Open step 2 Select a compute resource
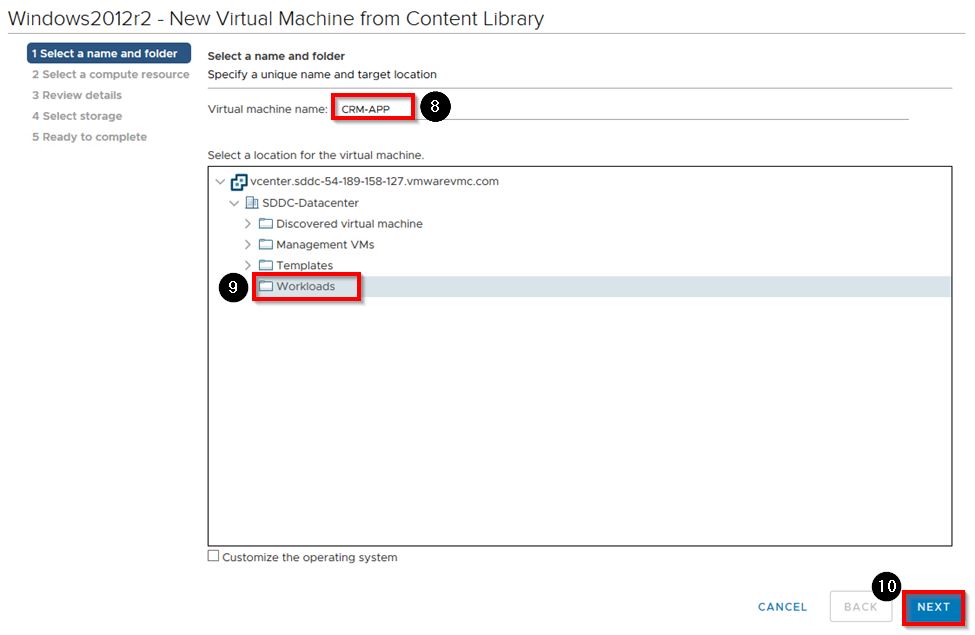 click(110, 75)
